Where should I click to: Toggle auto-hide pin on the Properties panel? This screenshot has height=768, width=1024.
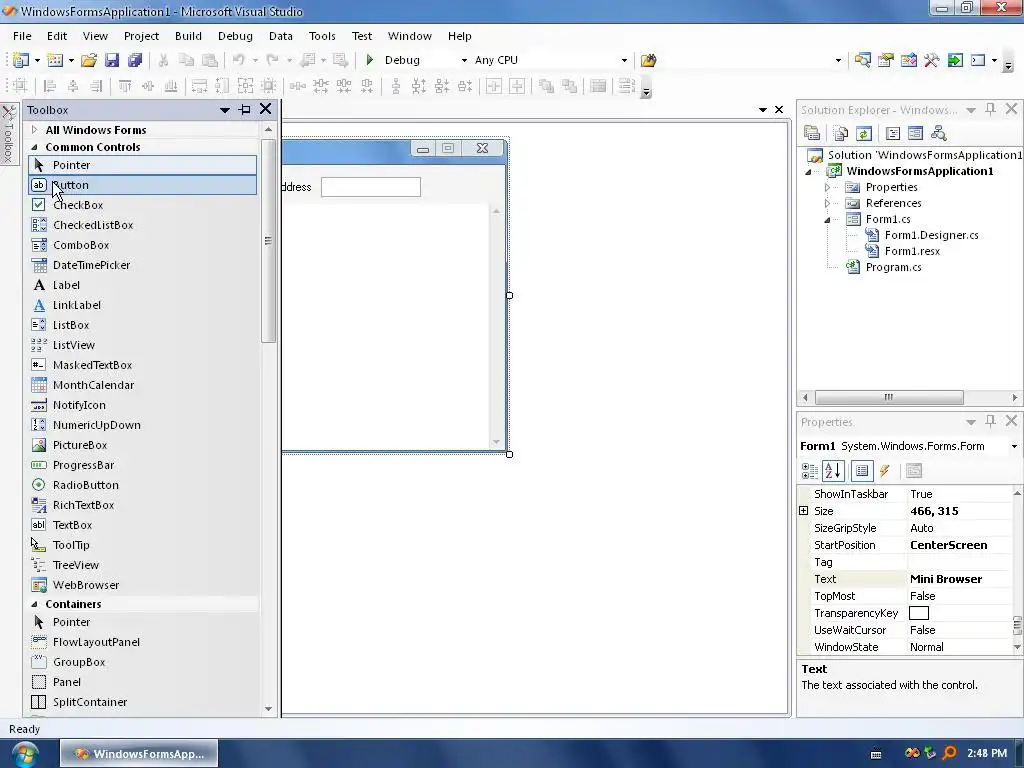point(990,421)
